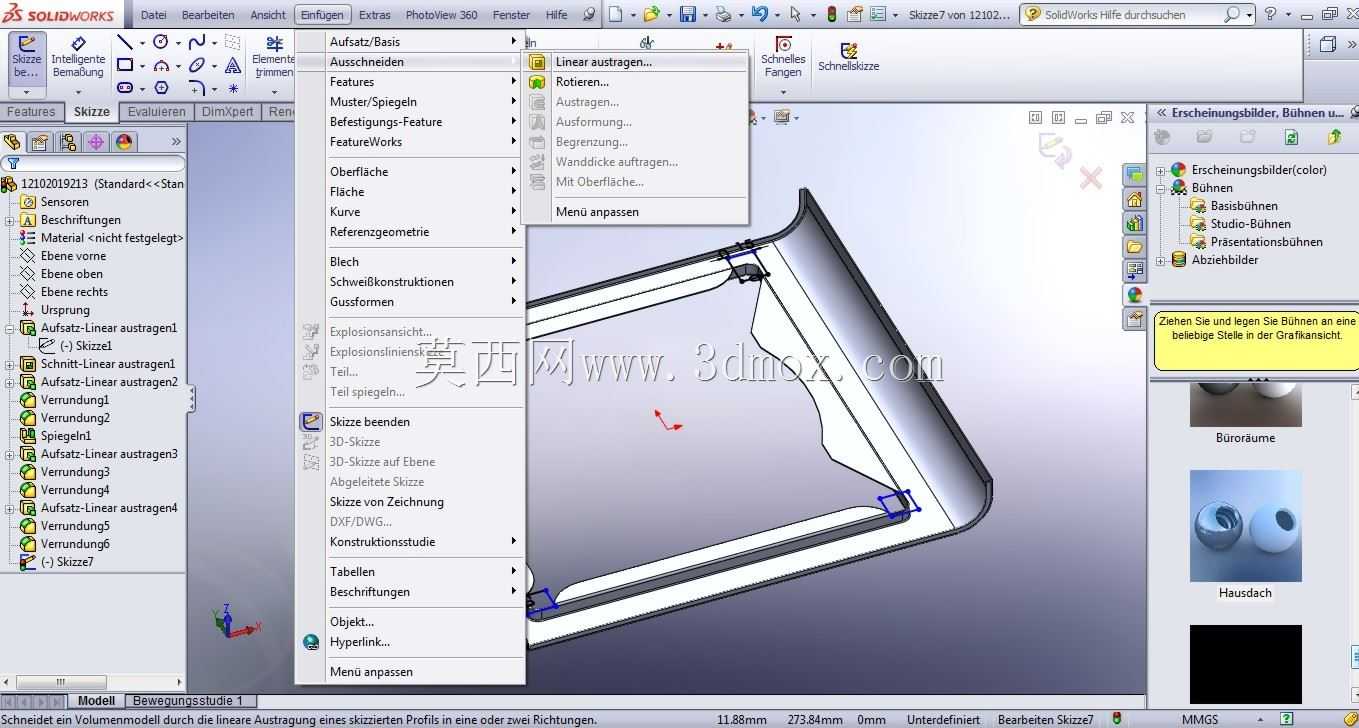Select Skizze beenden menu entry
This screenshot has width=1359, height=728.
370,422
